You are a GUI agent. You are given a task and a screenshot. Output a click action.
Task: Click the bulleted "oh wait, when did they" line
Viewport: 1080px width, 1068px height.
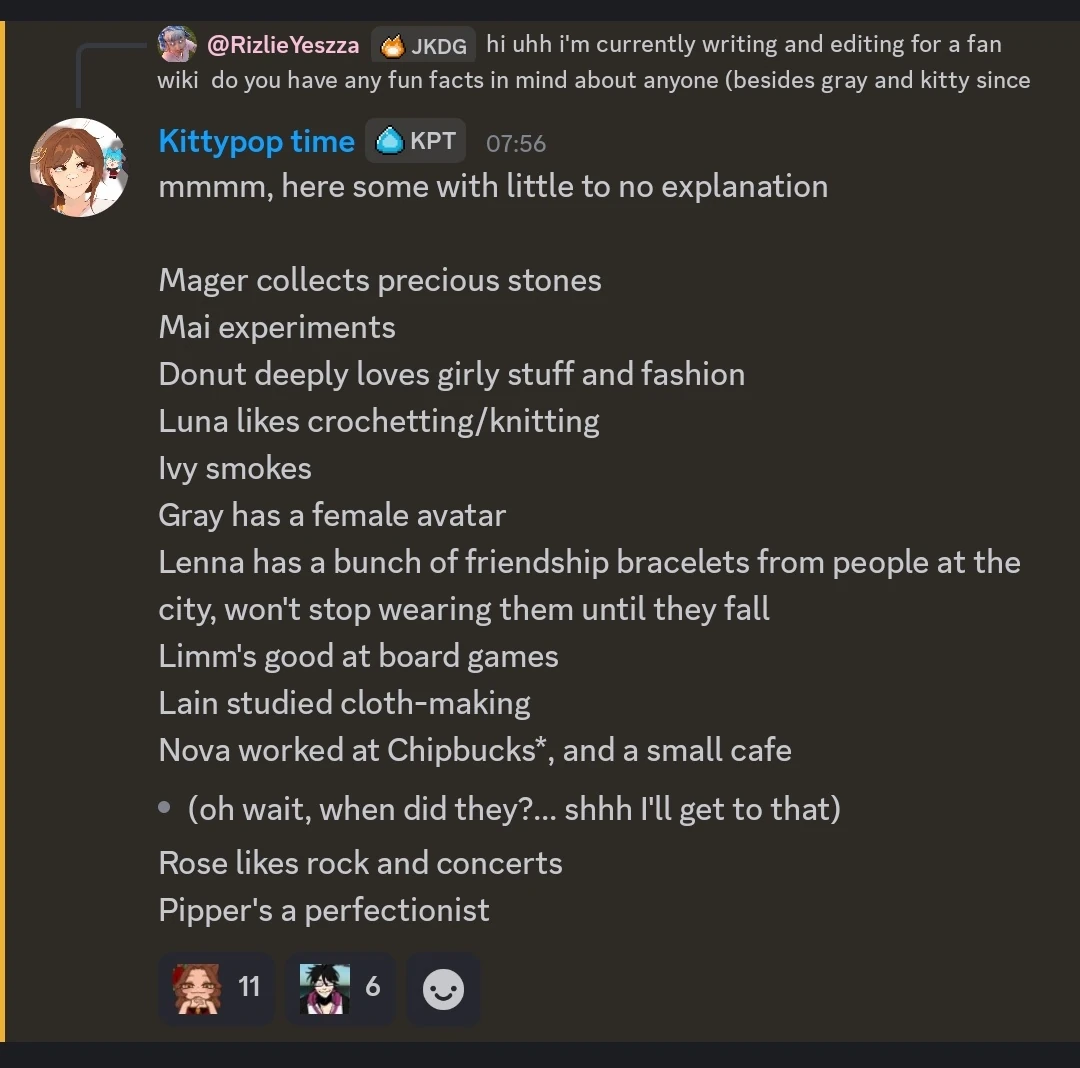(x=514, y=808)
